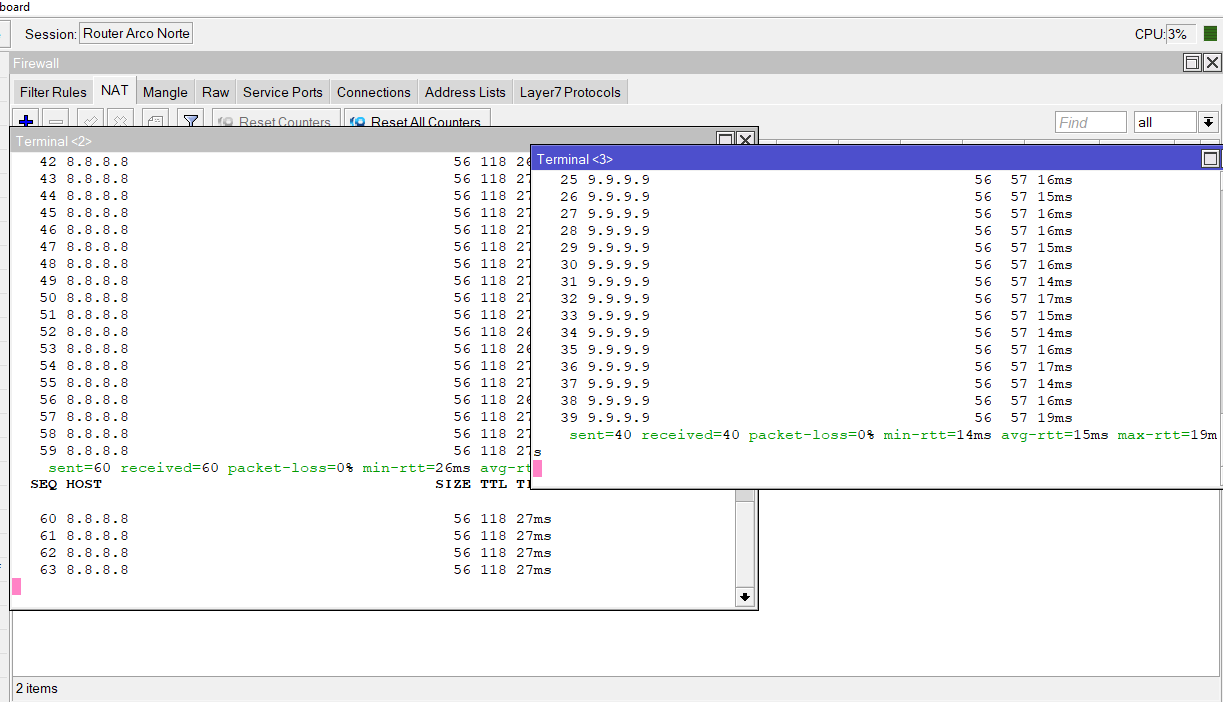Remove selected rule with minus icon
The height and width of the screenshot is (702, 1223).
(57, 120)
